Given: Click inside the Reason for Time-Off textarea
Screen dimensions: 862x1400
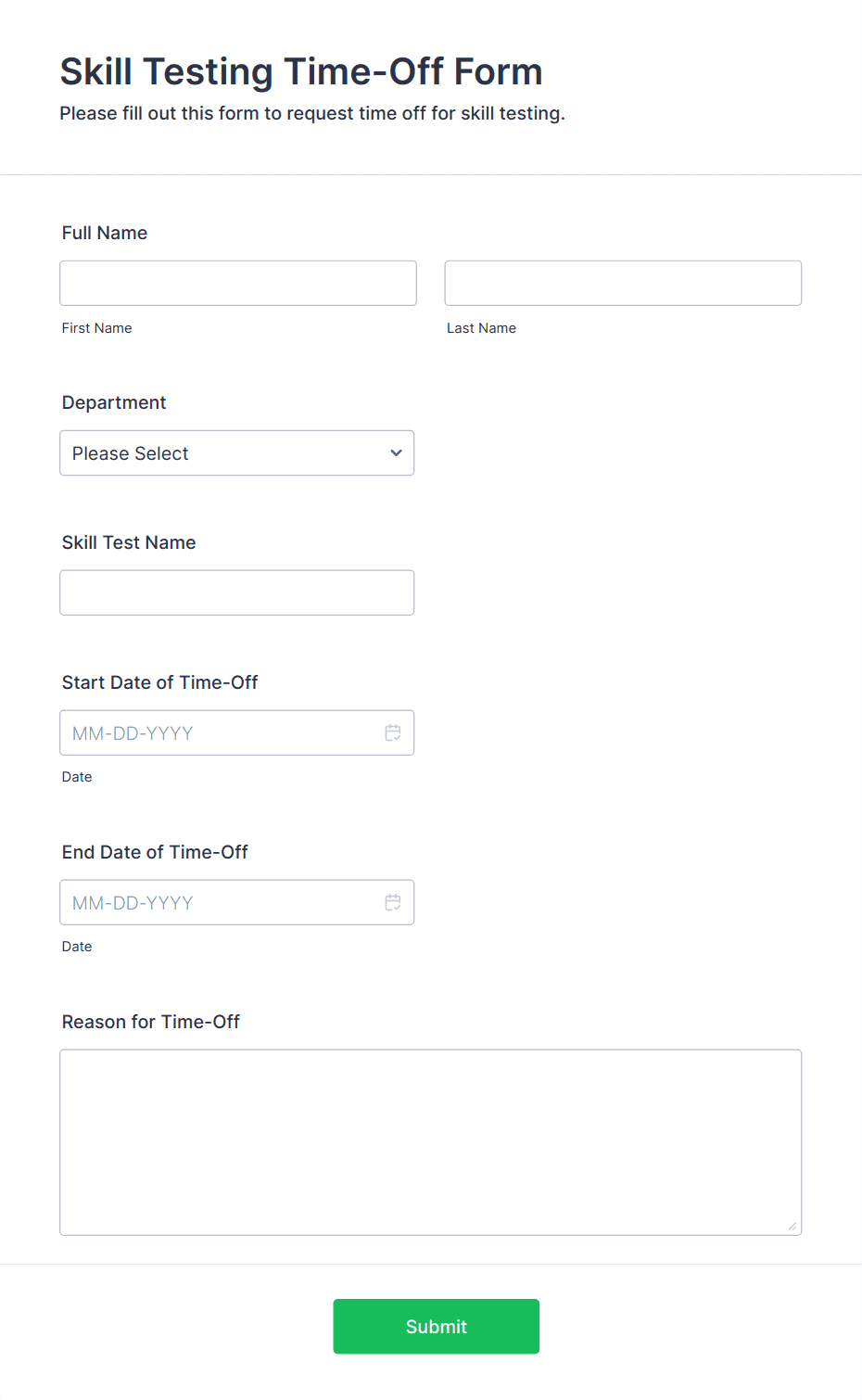Looking at the screenshot, I should click(x=431, y=1142).
